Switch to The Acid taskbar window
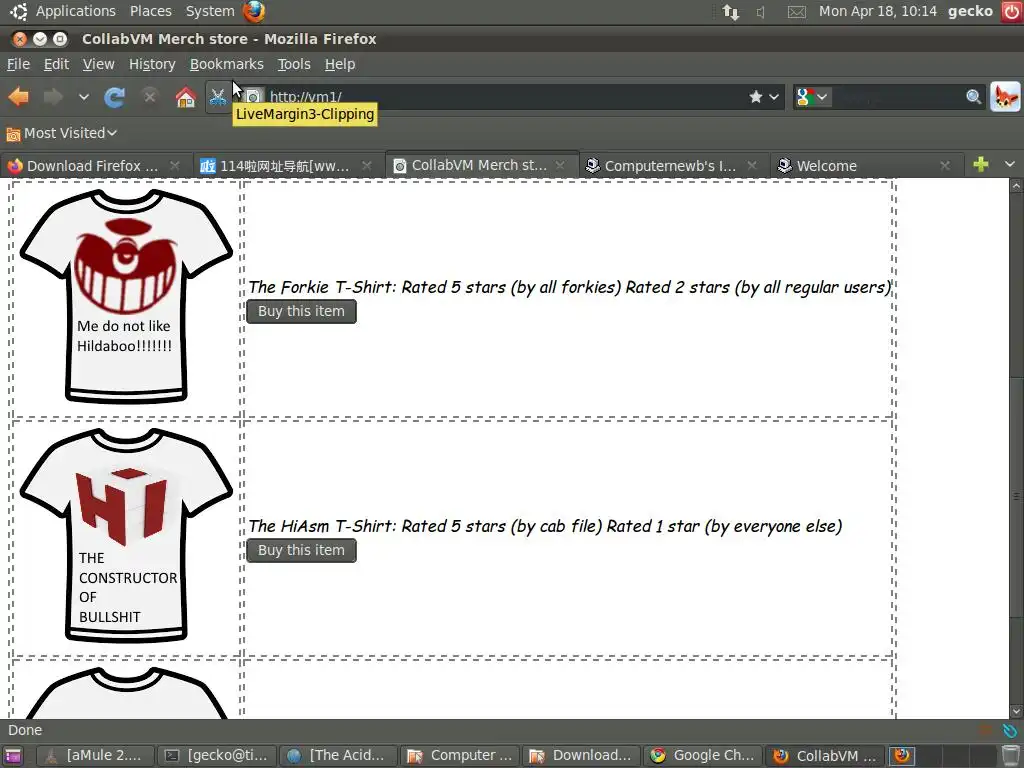Screen dimensions: 1024x768 point(338,756)
